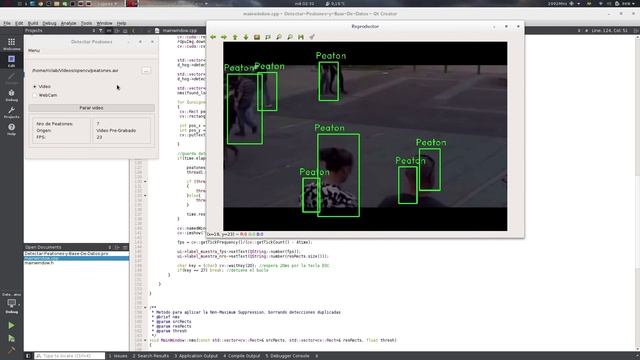Click the browse '...' button for video path

(x=146, y=71)
